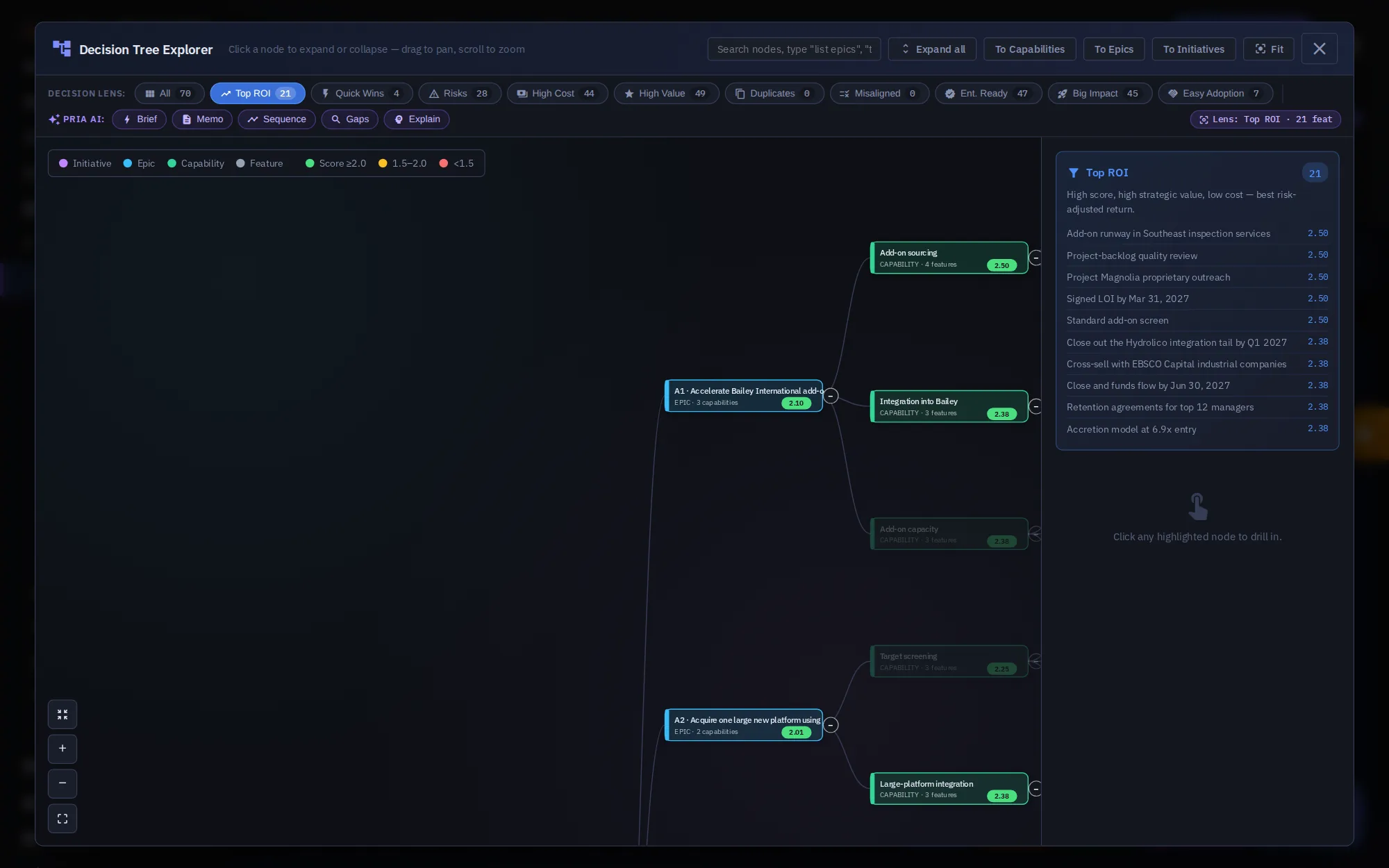Click the PRIA AI Explain button
This screenshot has height=868, width=1389.
click(x=417, y=119)
